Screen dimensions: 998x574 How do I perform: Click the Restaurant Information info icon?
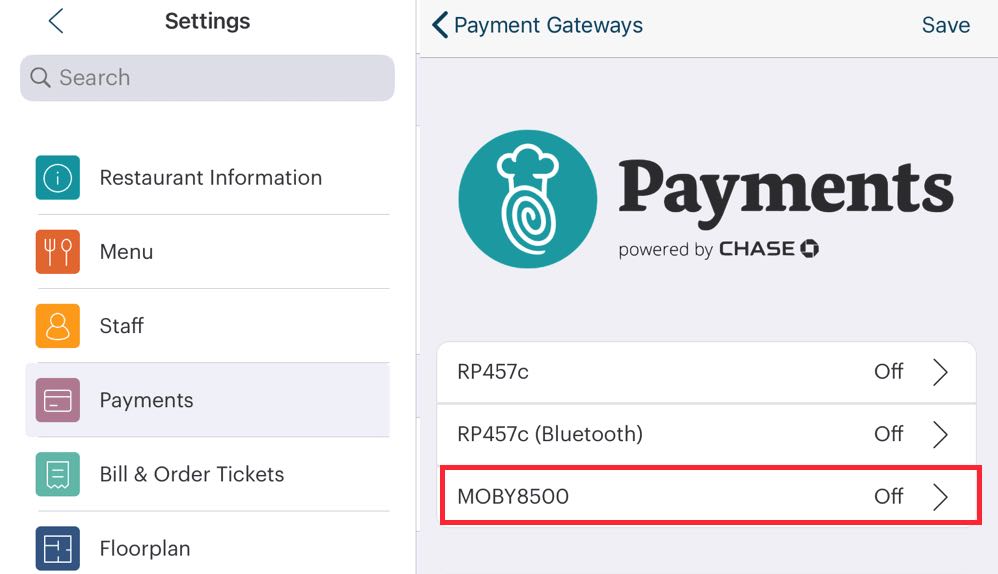[58, 178]
